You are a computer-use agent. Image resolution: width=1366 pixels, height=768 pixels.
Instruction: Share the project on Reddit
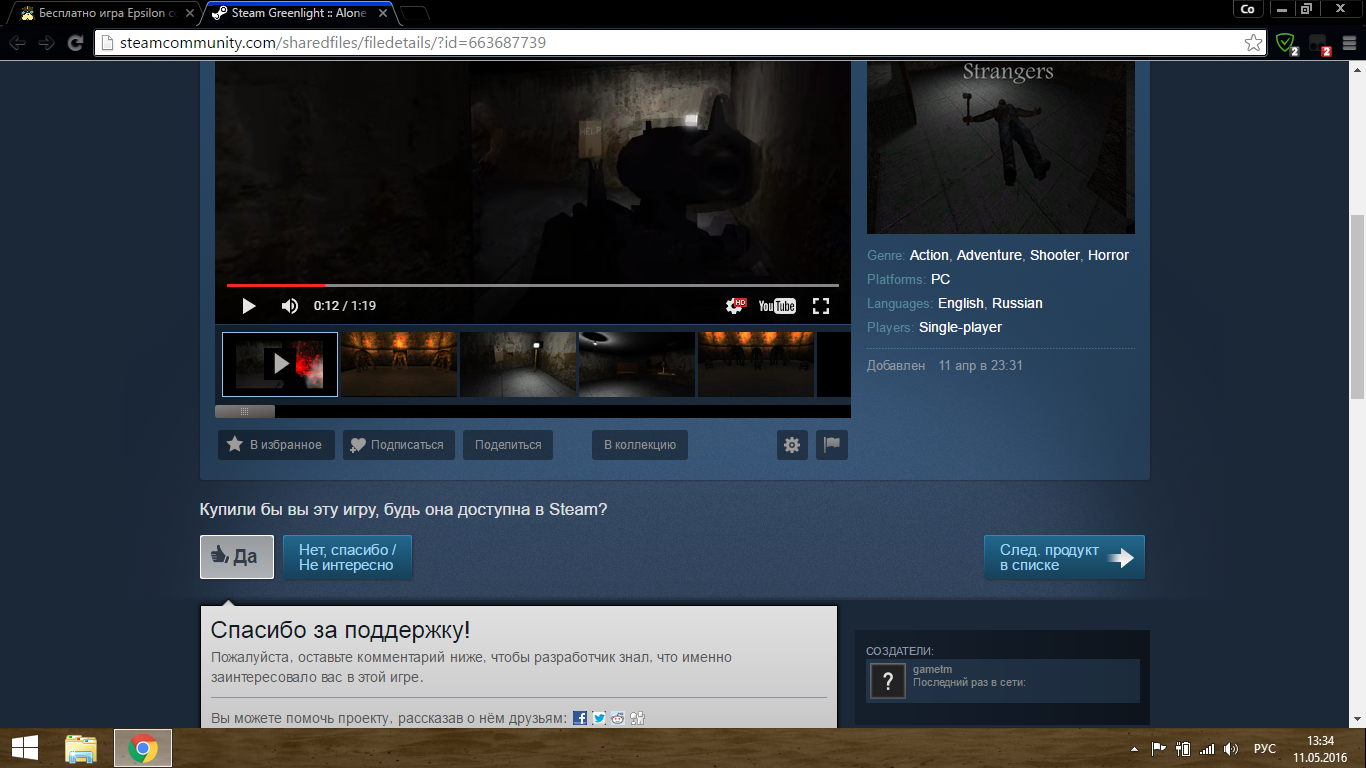pos(618,718)
